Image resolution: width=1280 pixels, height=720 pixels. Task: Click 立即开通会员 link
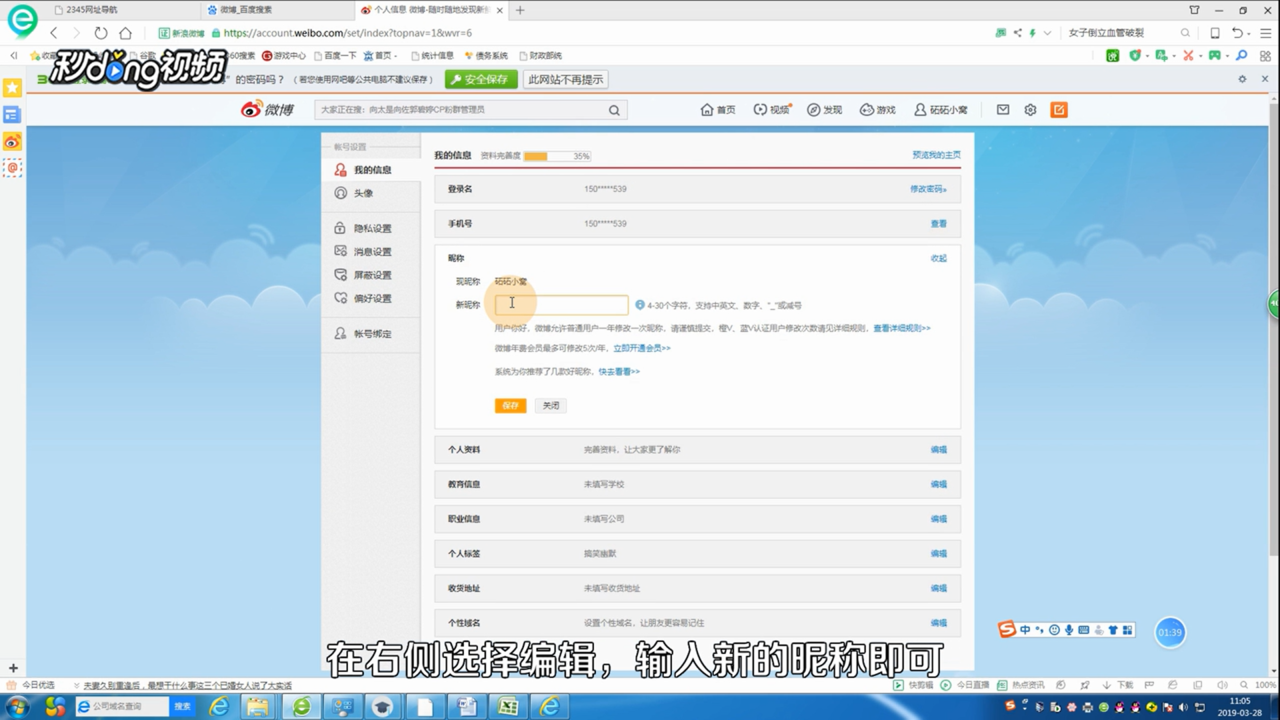(x=642, y=348)
